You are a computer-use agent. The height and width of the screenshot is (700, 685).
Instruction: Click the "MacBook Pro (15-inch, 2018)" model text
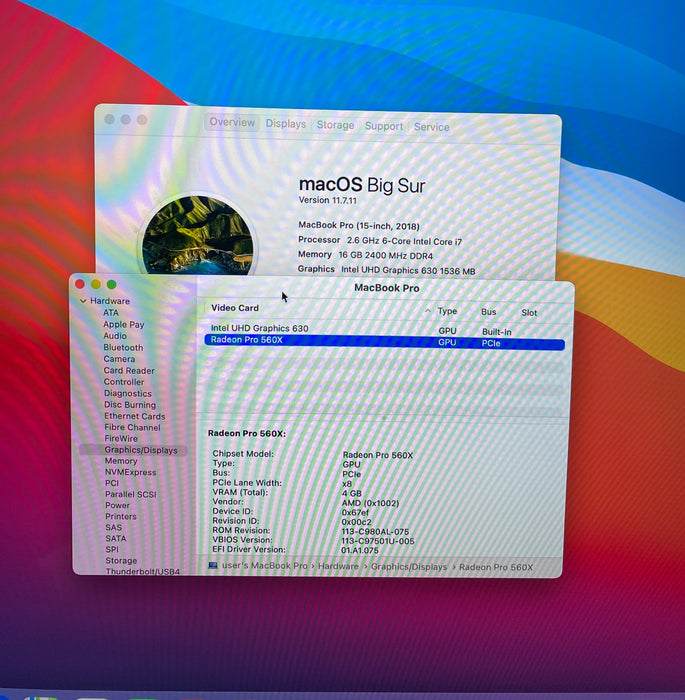359,225
